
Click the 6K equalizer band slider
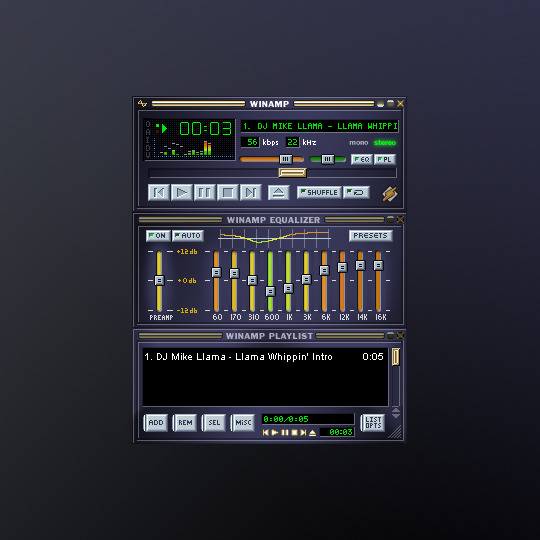[x=324, y=270]
